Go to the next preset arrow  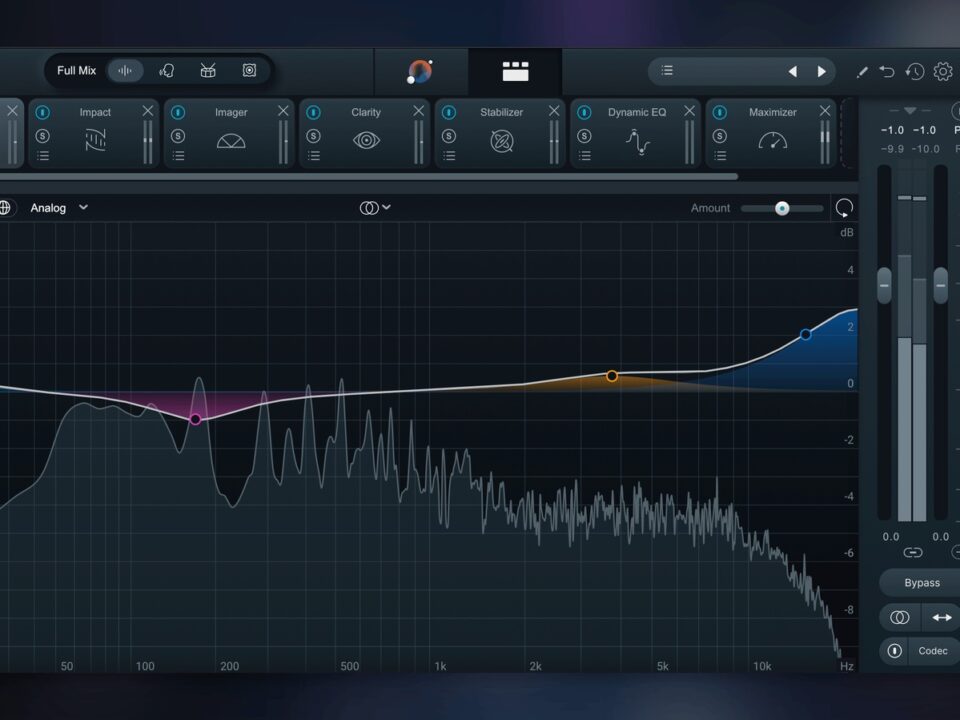click(x=822, y=71)
